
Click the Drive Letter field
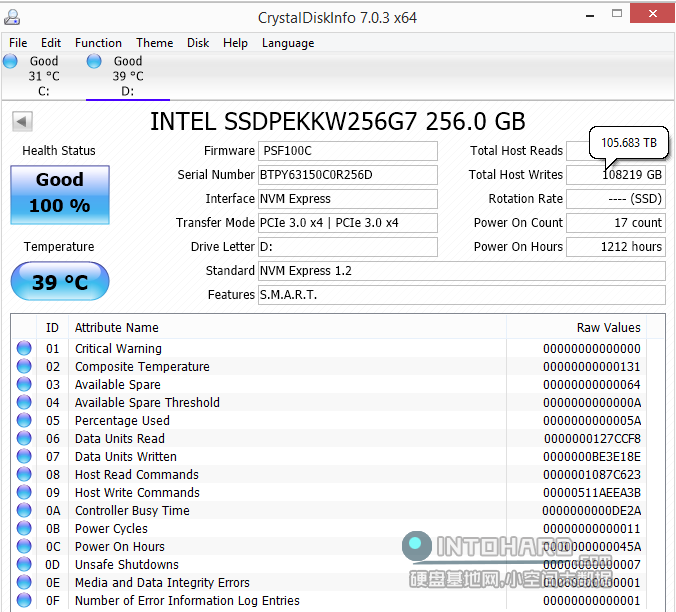pyautogui.click(x=348, y=247)
